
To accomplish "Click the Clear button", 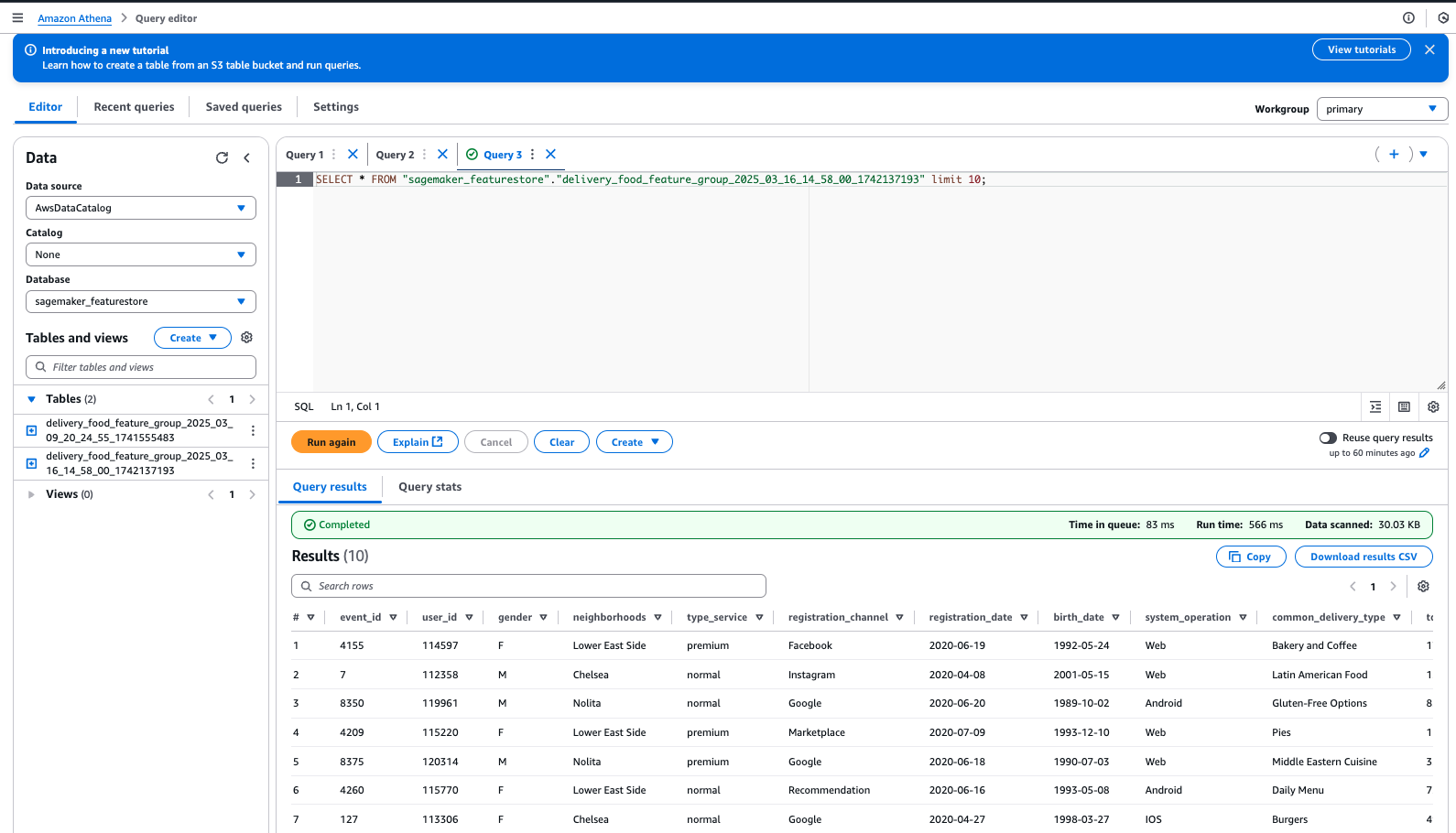I will click(x=561, y=442).
